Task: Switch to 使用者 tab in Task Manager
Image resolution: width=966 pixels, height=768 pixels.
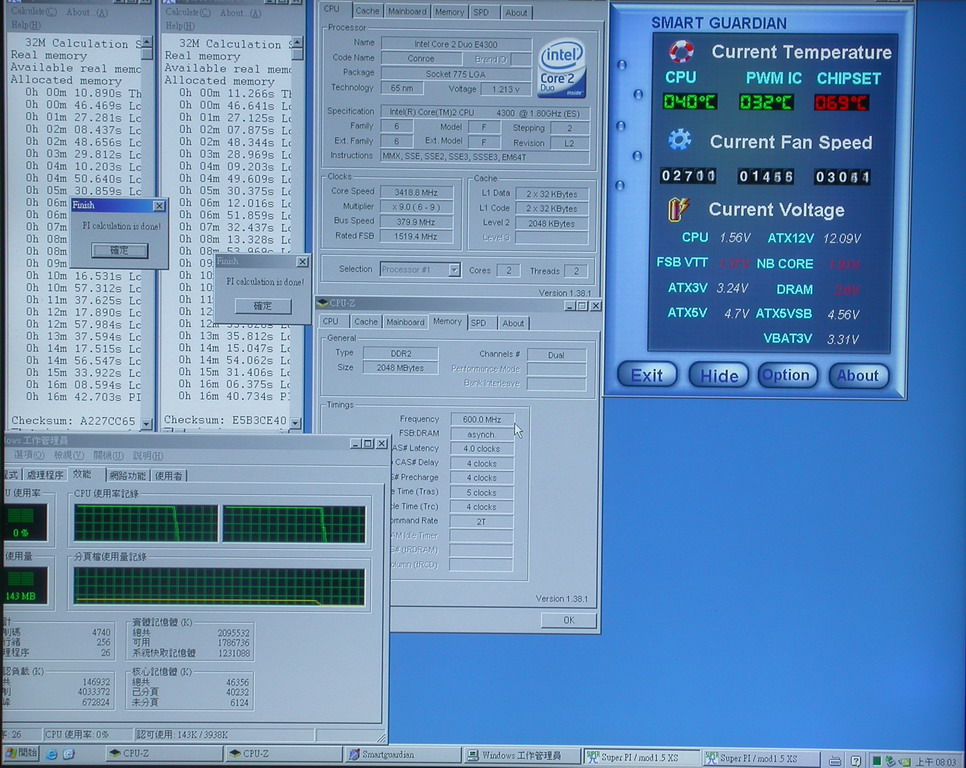Action: point(168,475)
